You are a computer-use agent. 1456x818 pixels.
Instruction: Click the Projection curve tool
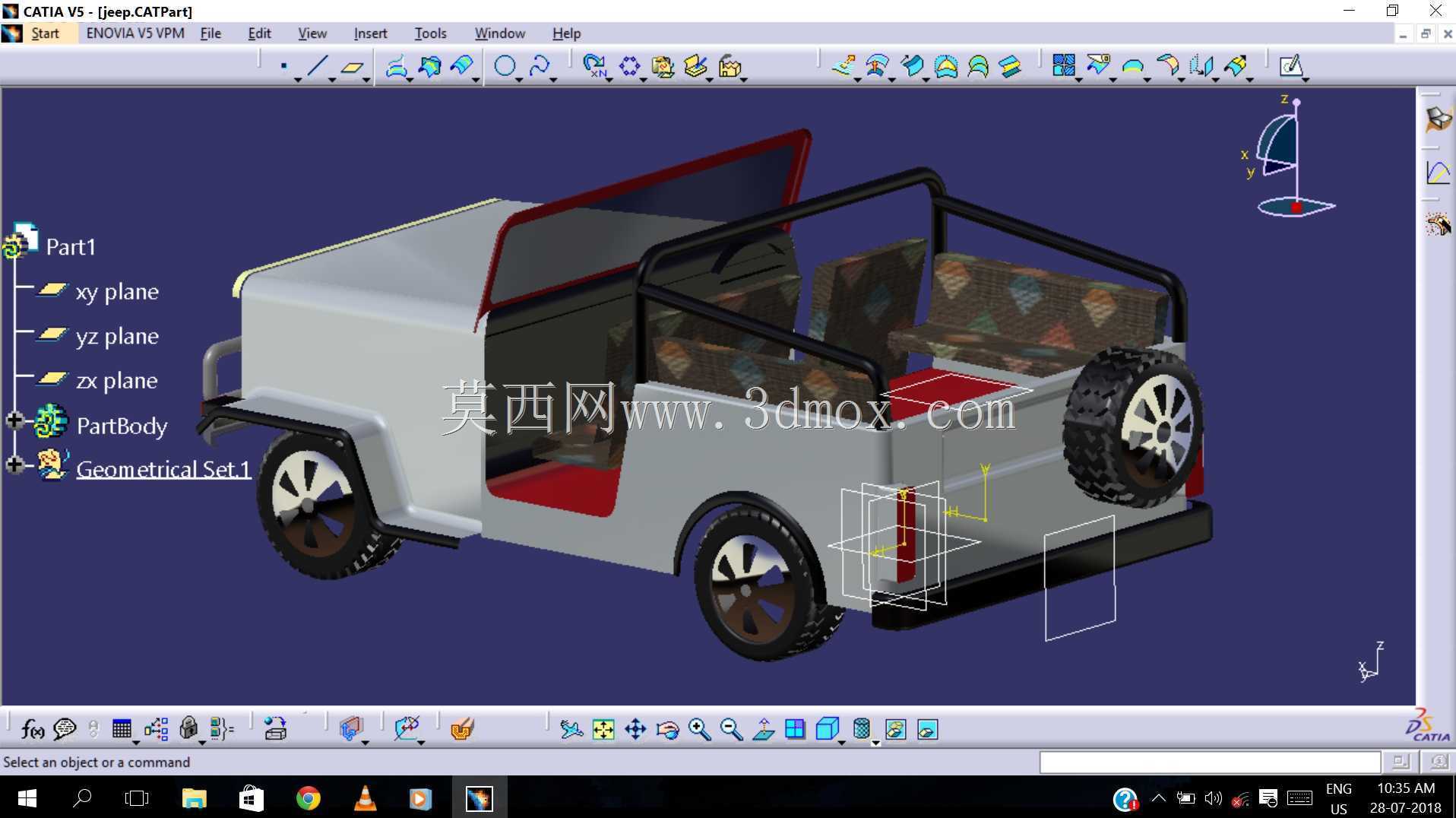click(396, 66)
